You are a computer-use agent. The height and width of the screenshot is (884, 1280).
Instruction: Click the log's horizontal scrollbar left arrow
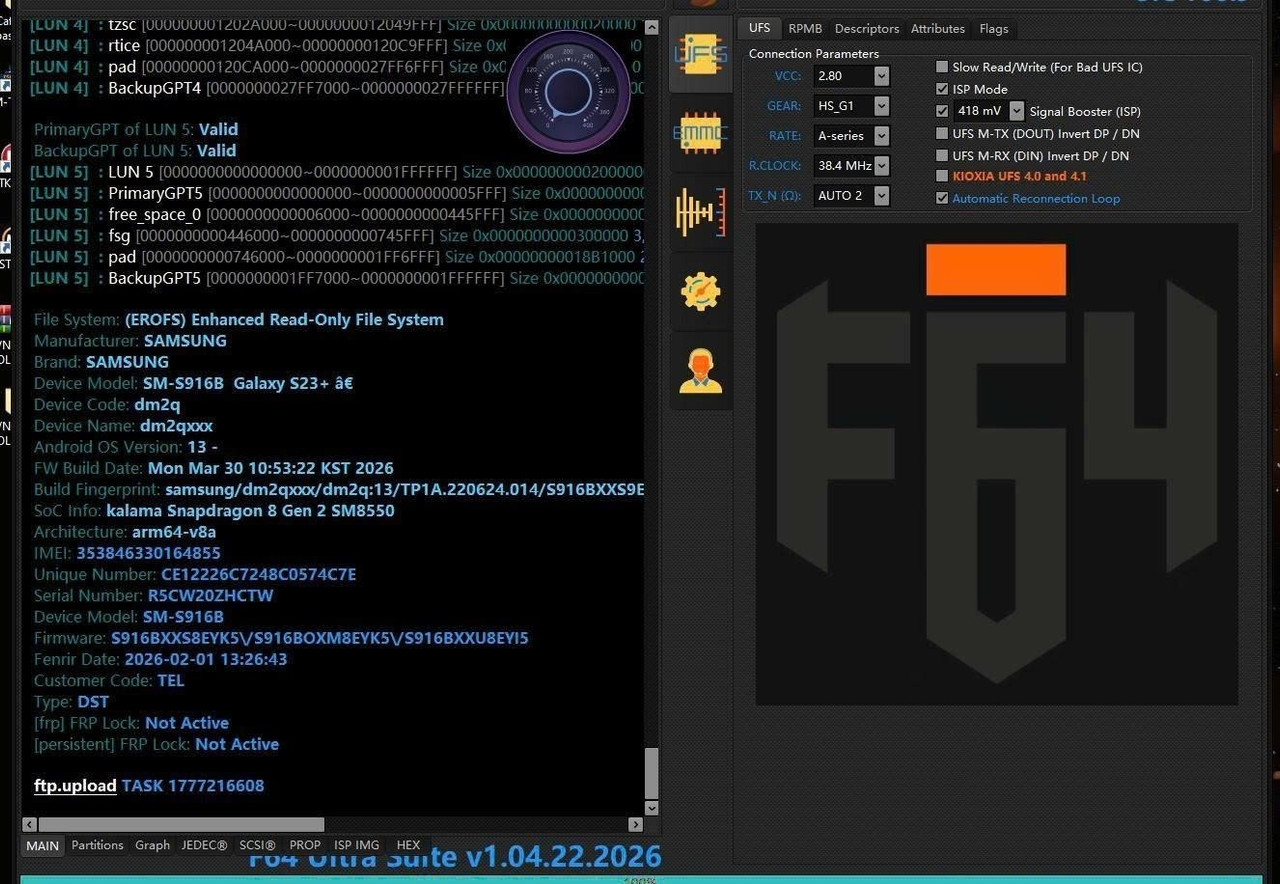[30, 824]
